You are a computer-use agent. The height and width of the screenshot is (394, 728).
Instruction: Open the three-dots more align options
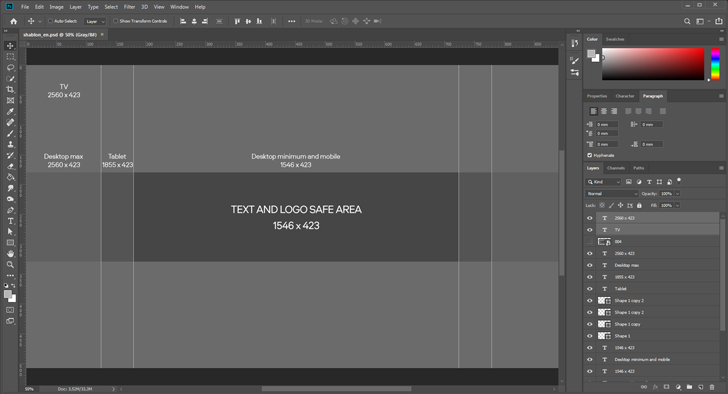292,21
